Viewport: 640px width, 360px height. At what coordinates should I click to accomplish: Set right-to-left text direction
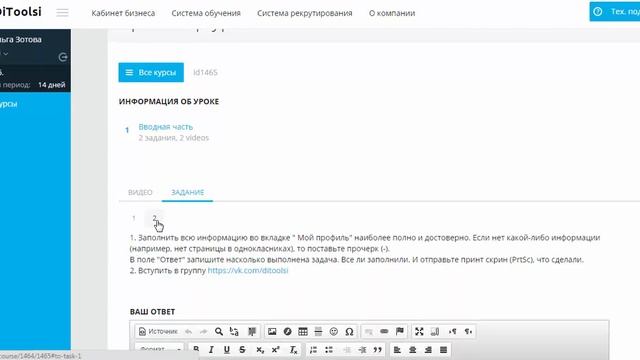tap(468, 331)
